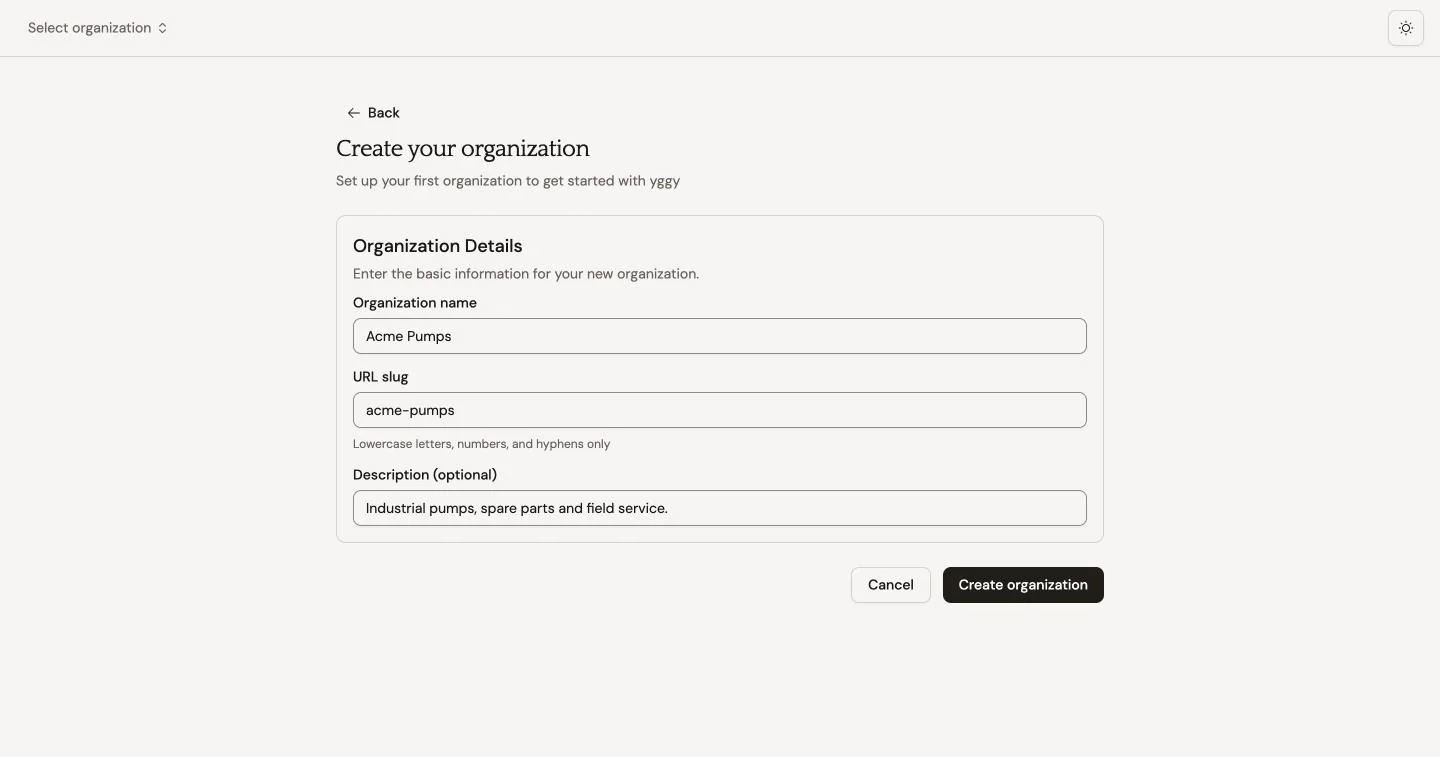This screenshot has height=757, width=1440.
Task: Click the 'Description (optional)' label
Action: click(x=425, y=475)
